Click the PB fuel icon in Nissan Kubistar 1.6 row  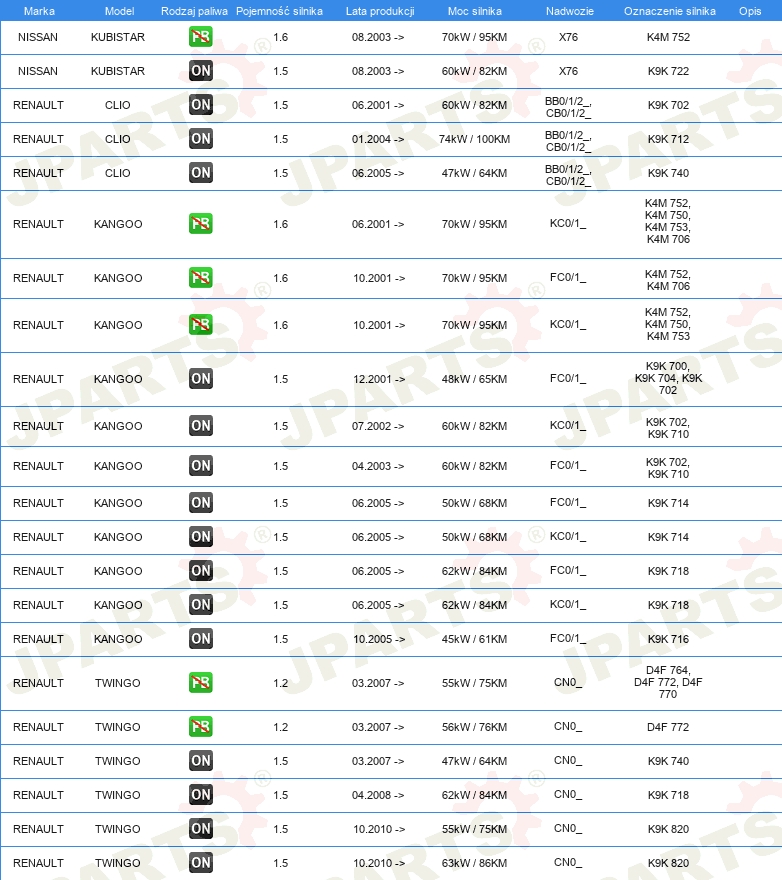point(200,37)
